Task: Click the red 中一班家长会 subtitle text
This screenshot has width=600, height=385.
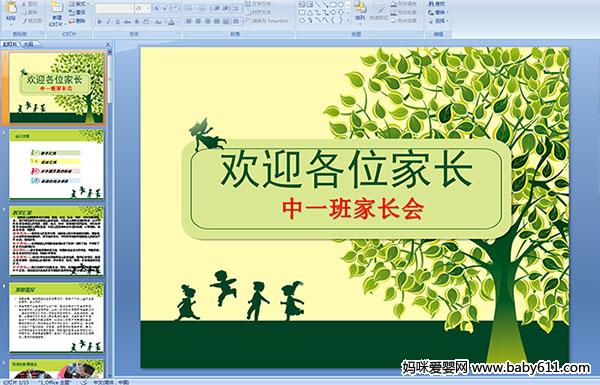Action: [353, 209]
